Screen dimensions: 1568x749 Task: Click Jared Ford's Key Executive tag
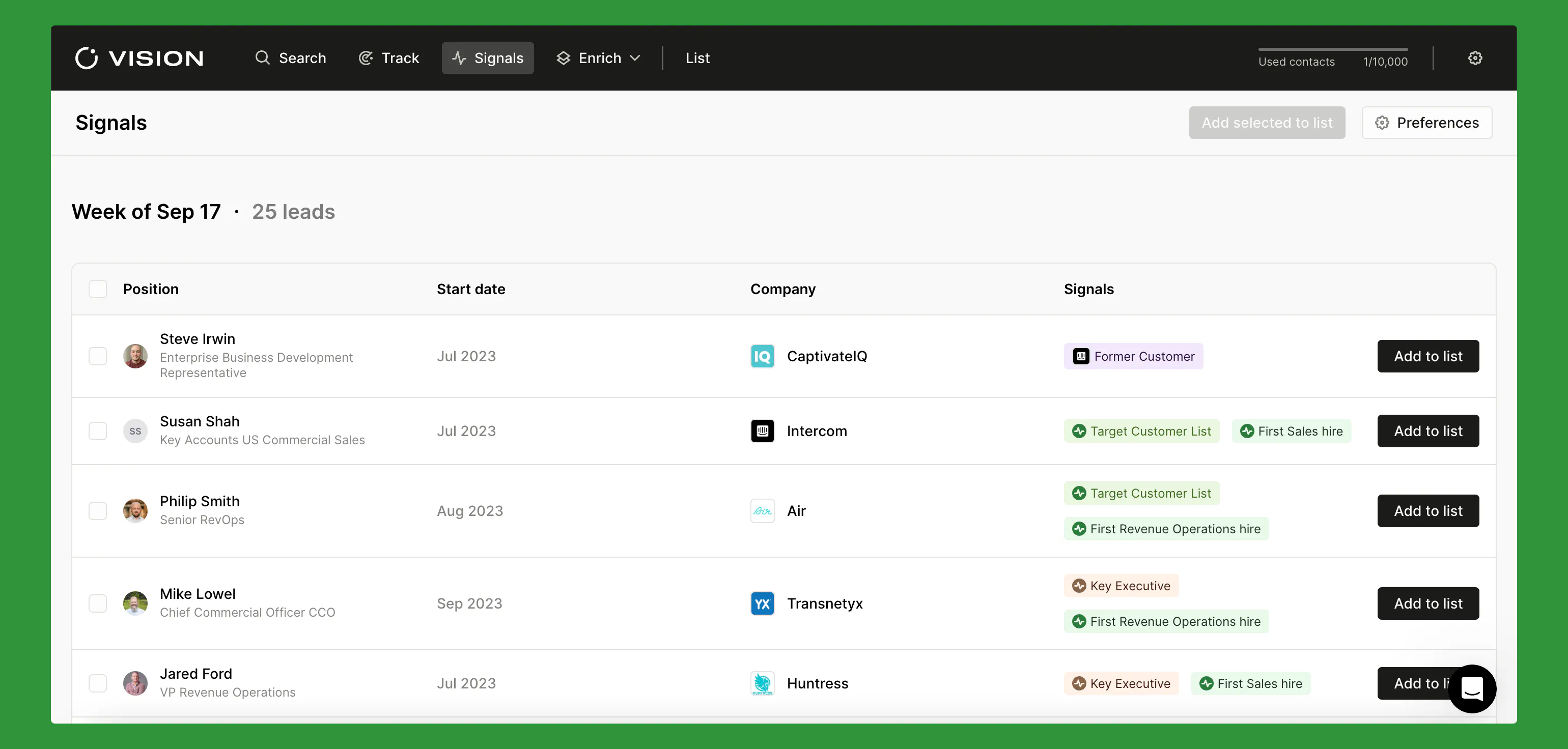pos(1121,683)
